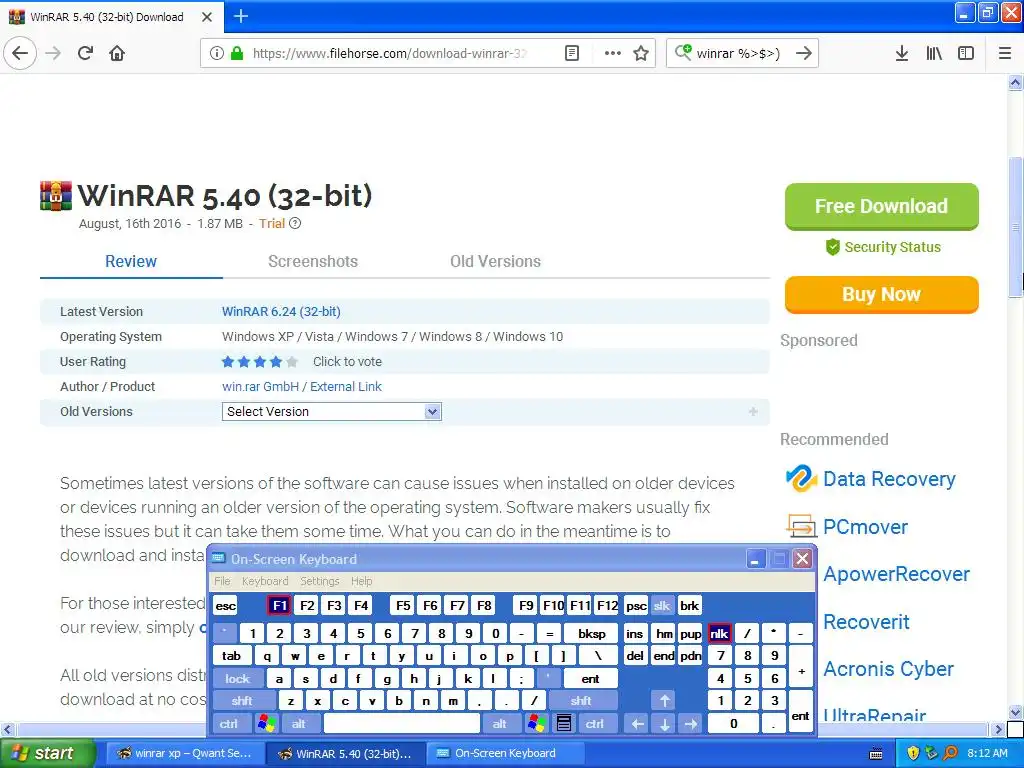Open the Select Version dropdown
Image resolution: width=1024 pixels, height=768 pixels.
332,411
